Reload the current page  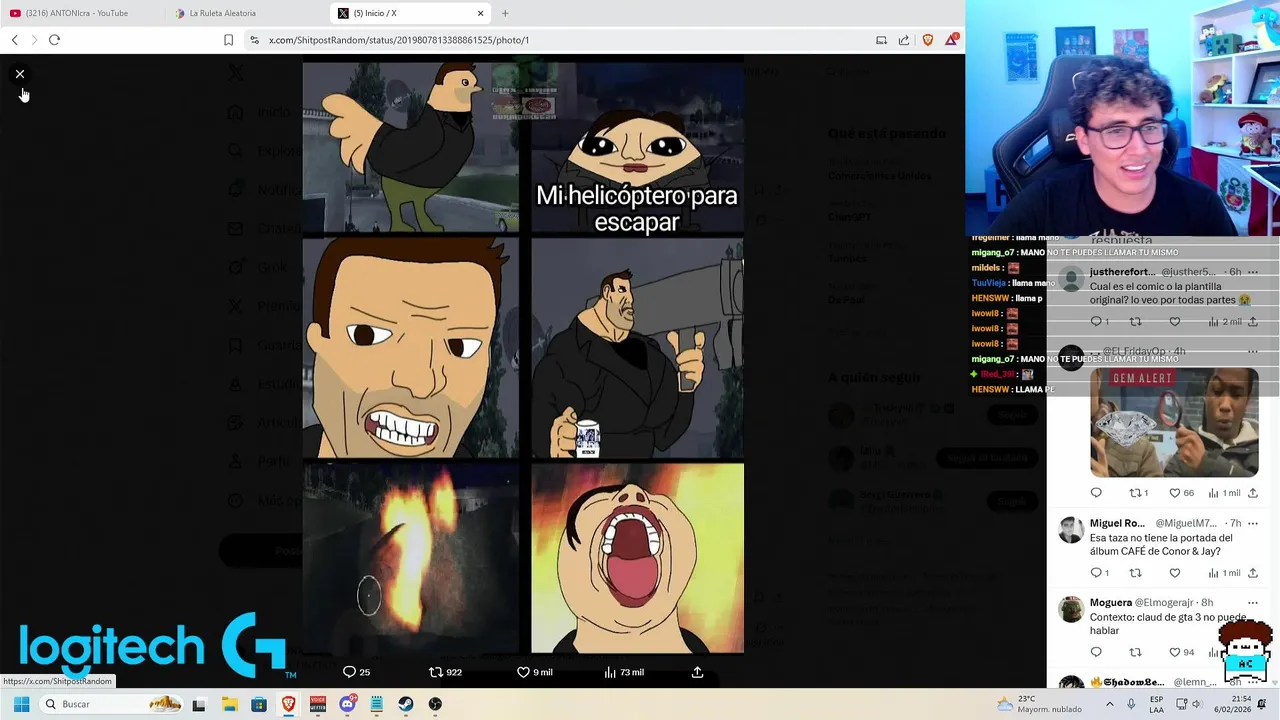pyautogui.click(x=54, y=40)
